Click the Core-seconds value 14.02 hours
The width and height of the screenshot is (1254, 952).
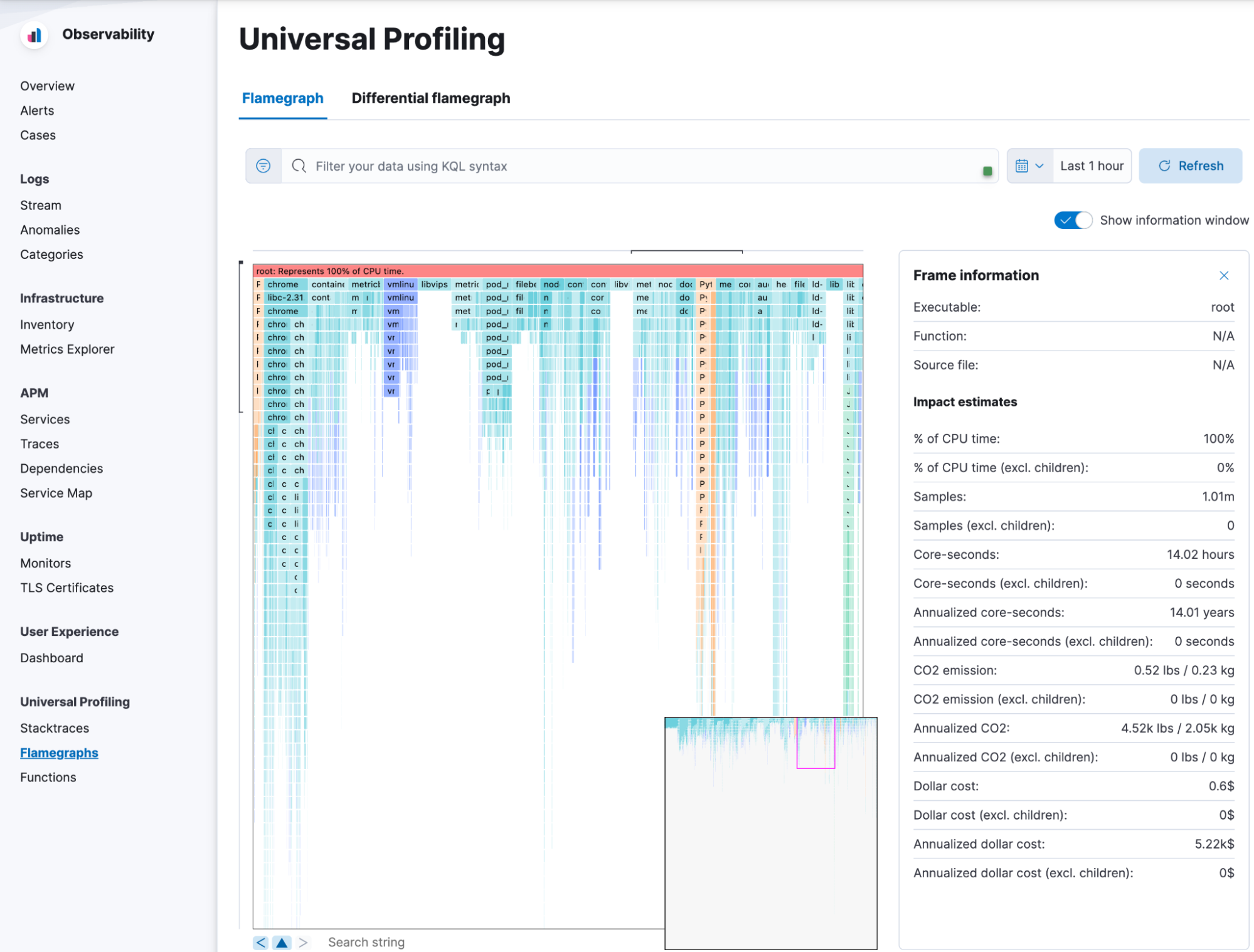(x=1200, y=554)
